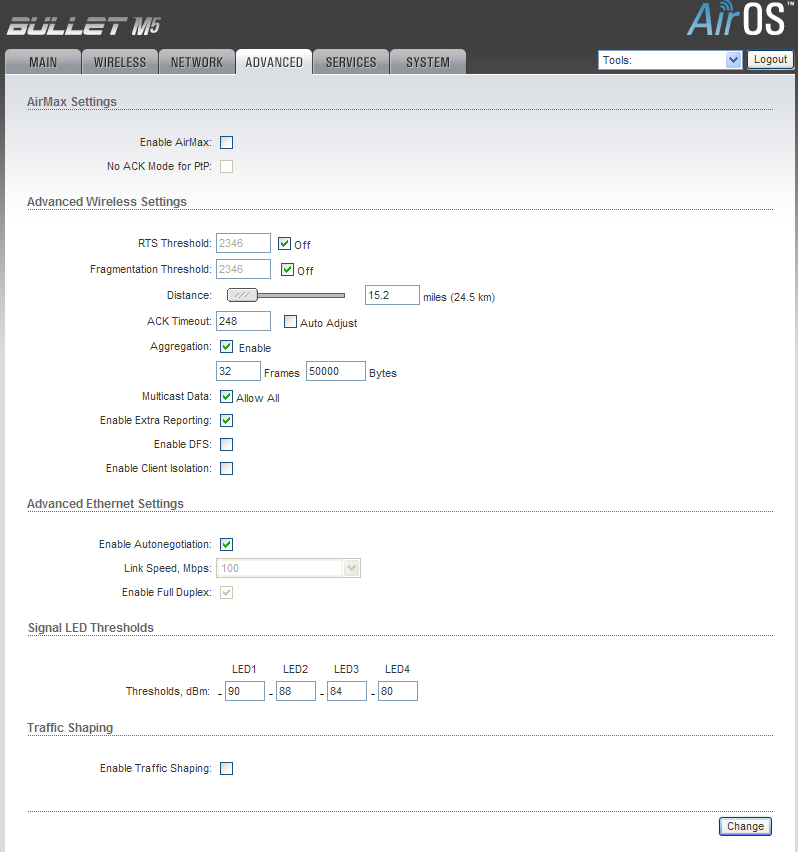Open the MAIN tab
The height and width of the screenshot is (852, 798).
[x=43, y=62]
